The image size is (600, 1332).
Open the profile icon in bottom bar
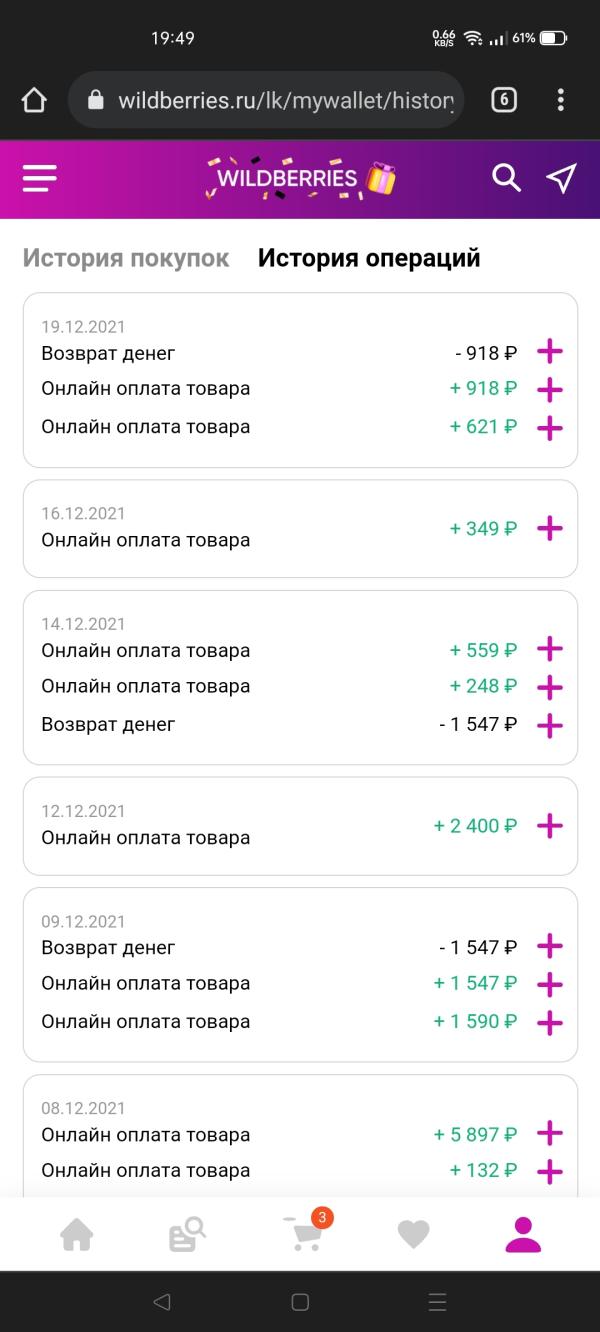pos(523,1235)
